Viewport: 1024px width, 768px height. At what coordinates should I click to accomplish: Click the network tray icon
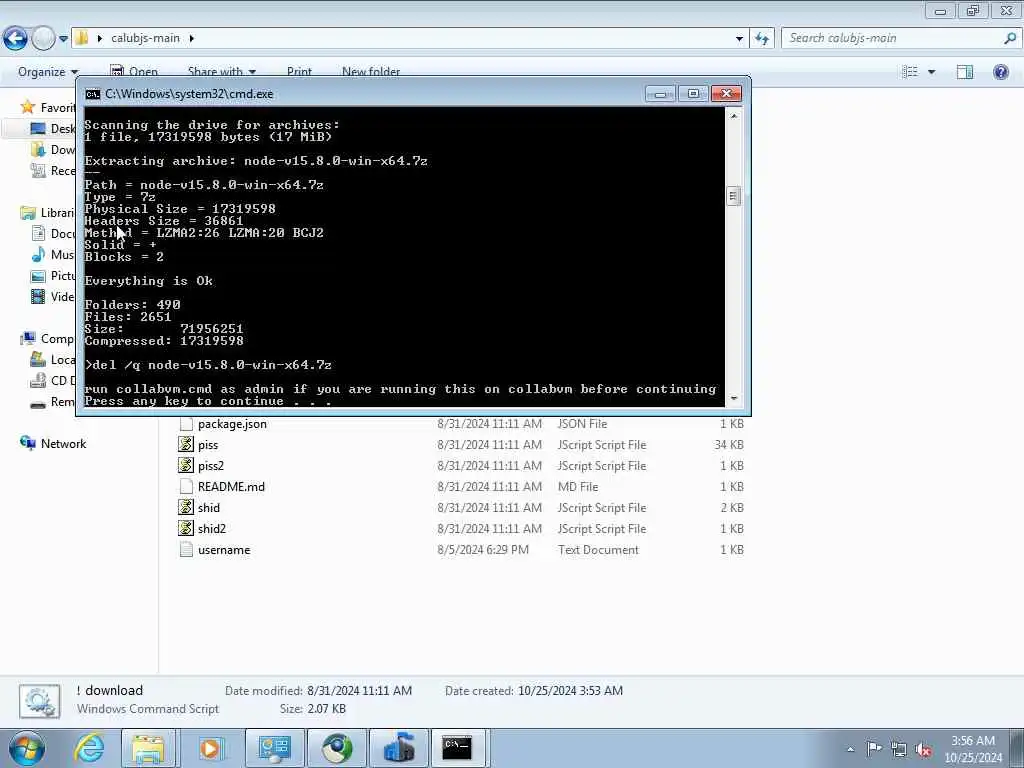pyautogui.click(x=899, y=749)
